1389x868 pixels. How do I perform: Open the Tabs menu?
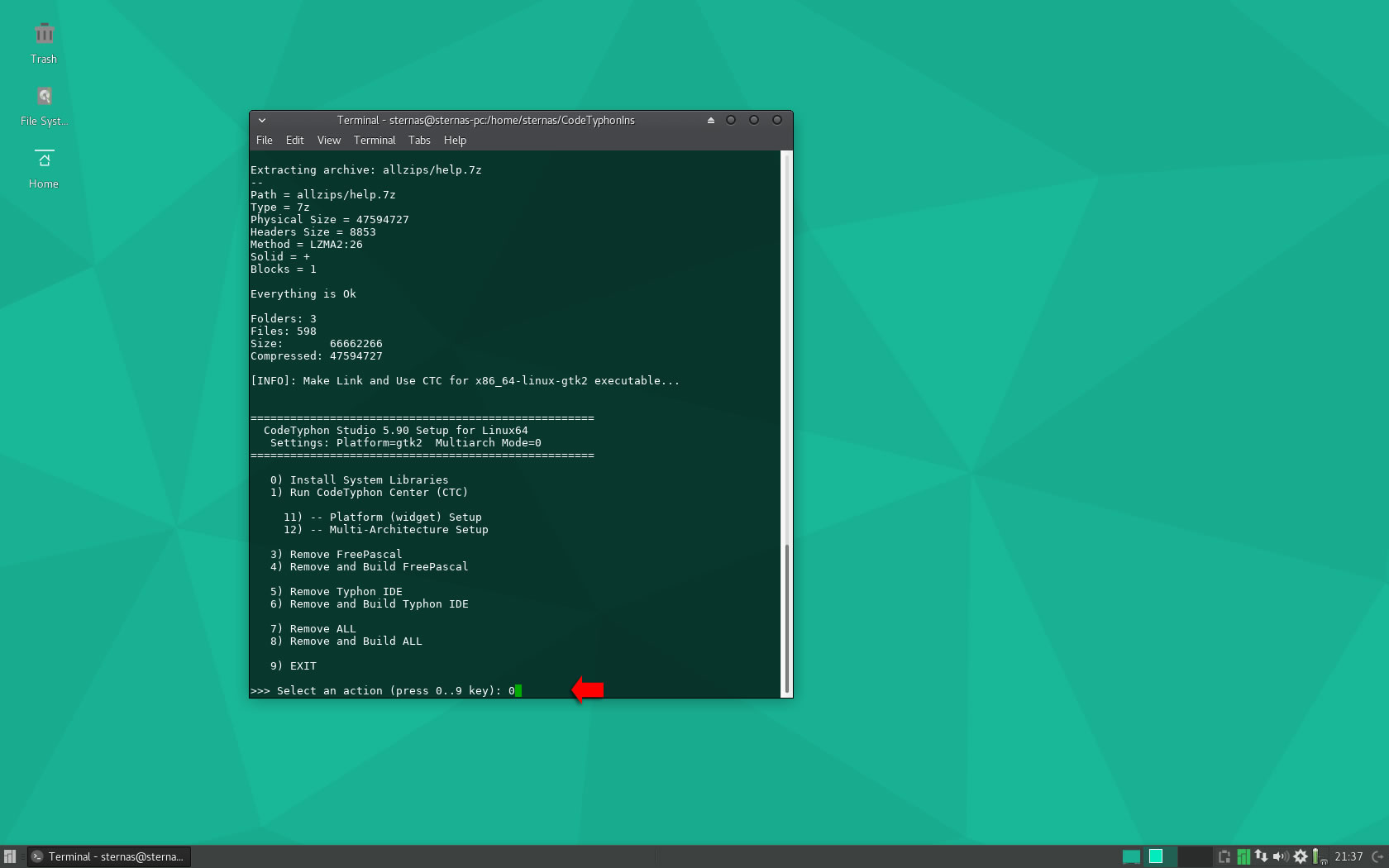[419, 141]
